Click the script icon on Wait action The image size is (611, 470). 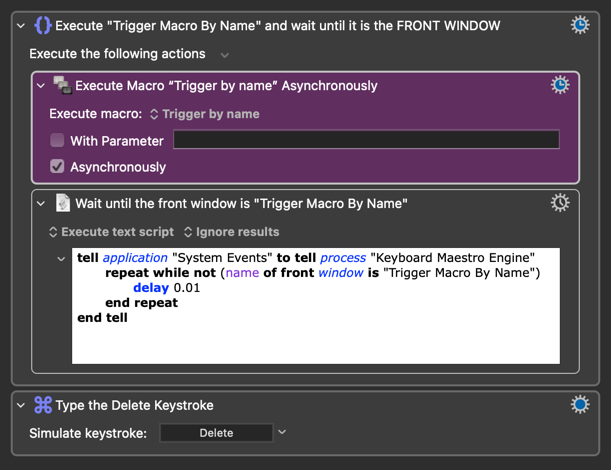62,204
